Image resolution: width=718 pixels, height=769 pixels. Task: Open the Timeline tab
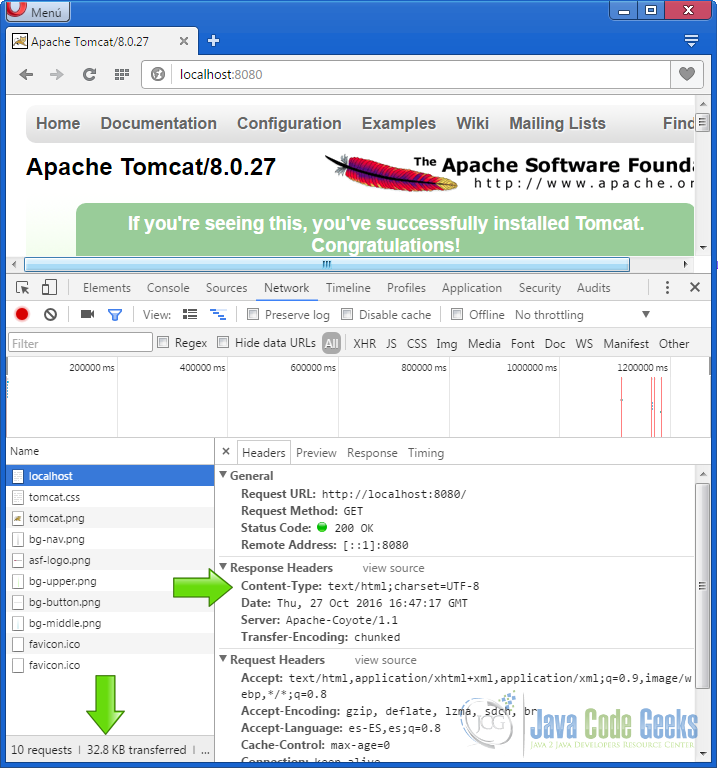pyautogui.click(x=348, y=288)
